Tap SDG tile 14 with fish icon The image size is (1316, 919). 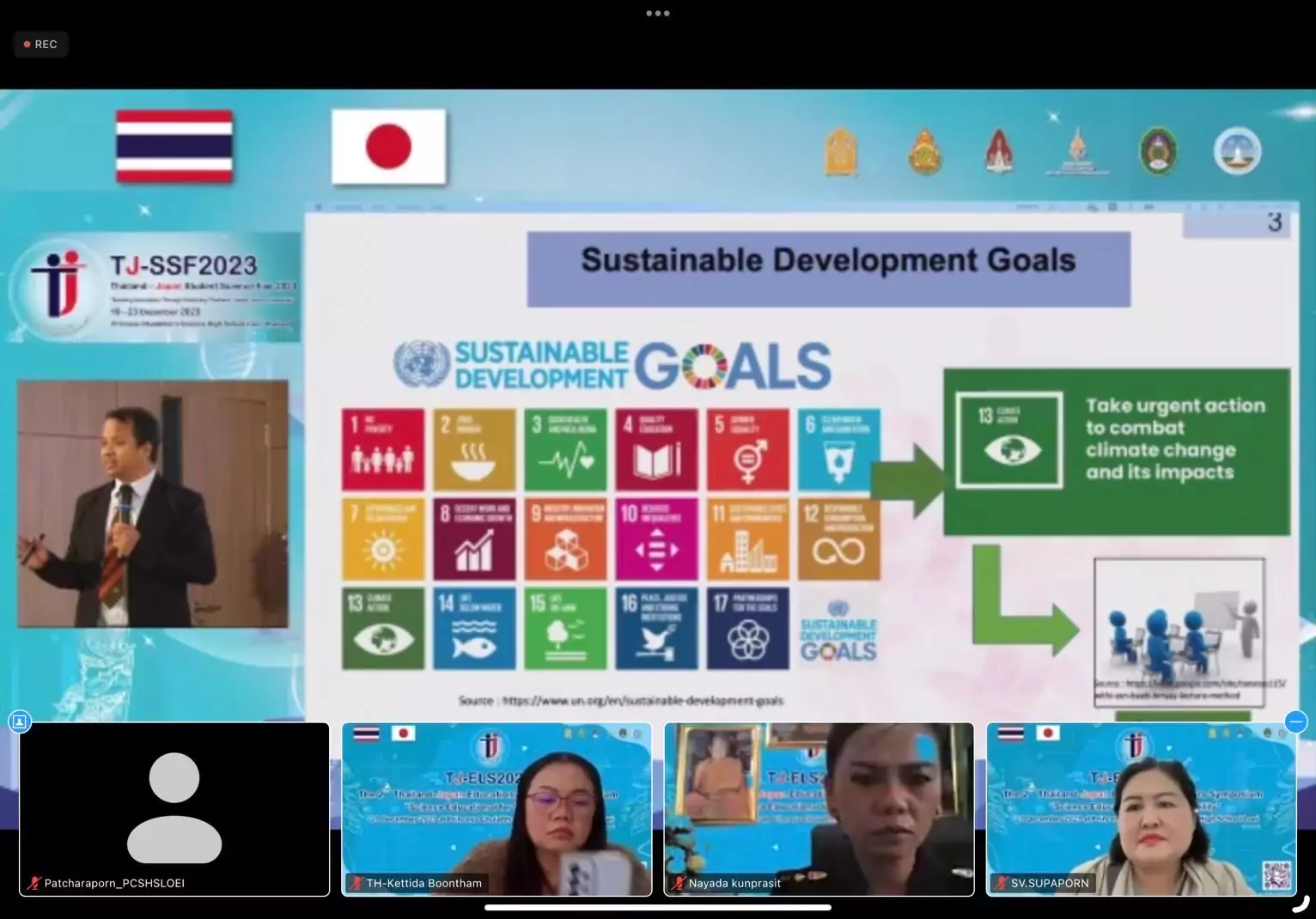click(474, 629)
